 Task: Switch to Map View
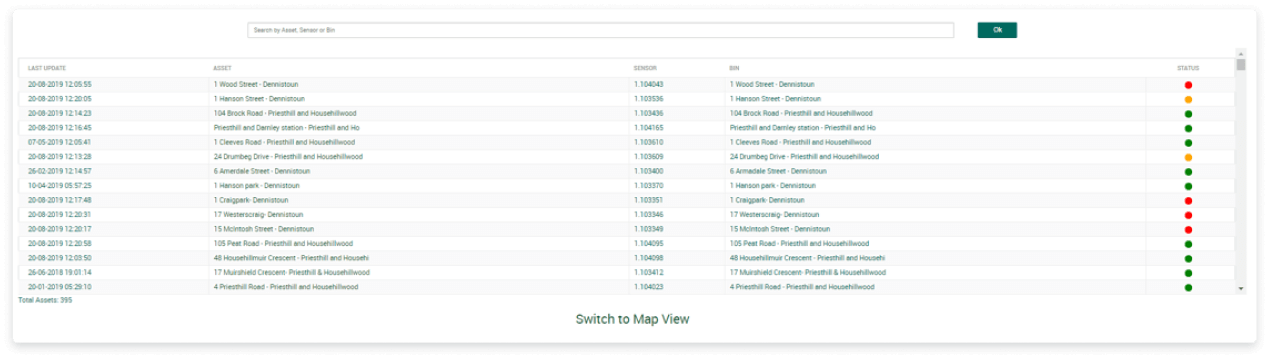632,319
